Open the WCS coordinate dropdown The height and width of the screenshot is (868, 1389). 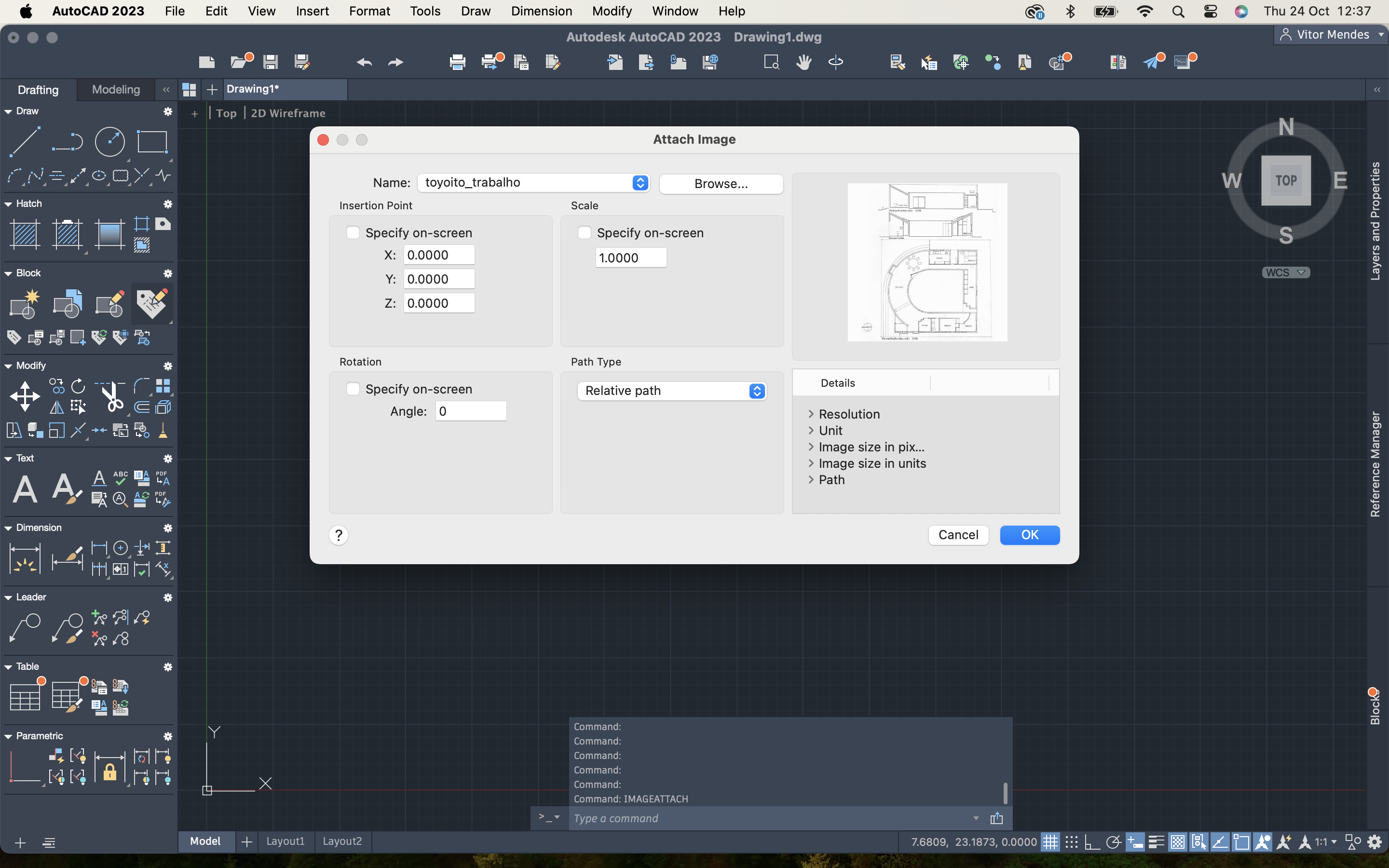click(1286, 272)
